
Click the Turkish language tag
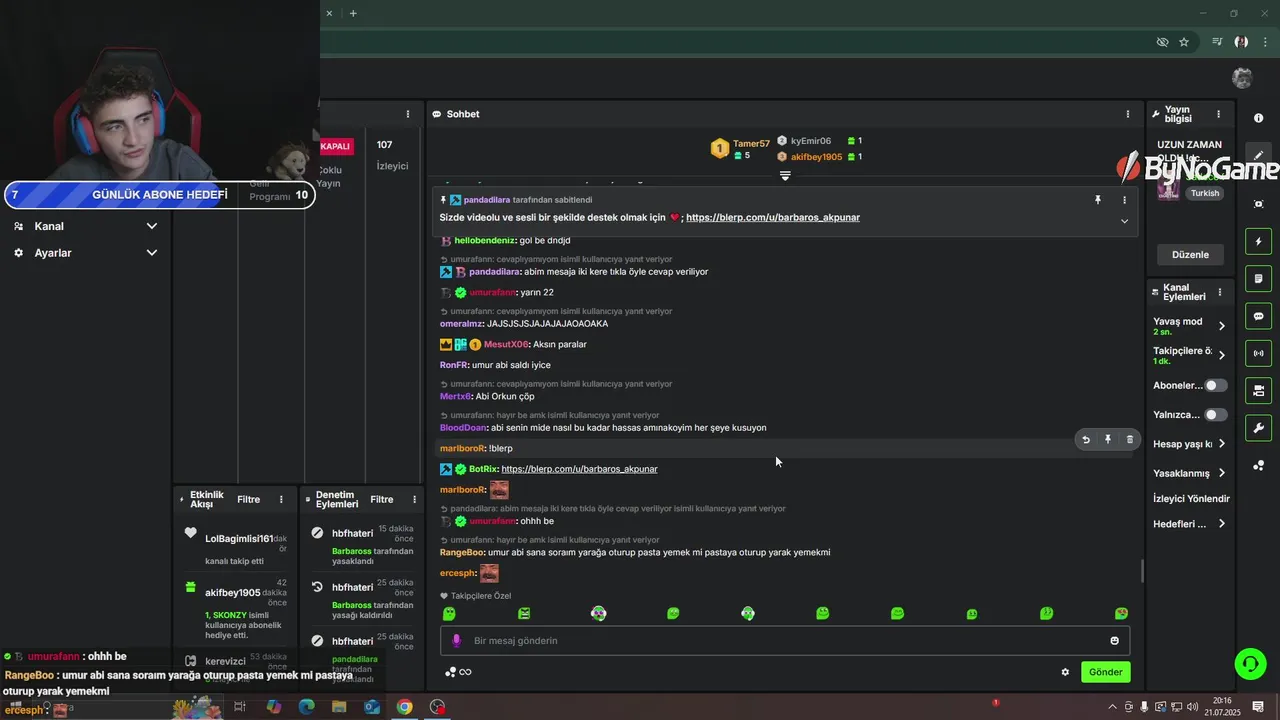tap(1205, 193)
